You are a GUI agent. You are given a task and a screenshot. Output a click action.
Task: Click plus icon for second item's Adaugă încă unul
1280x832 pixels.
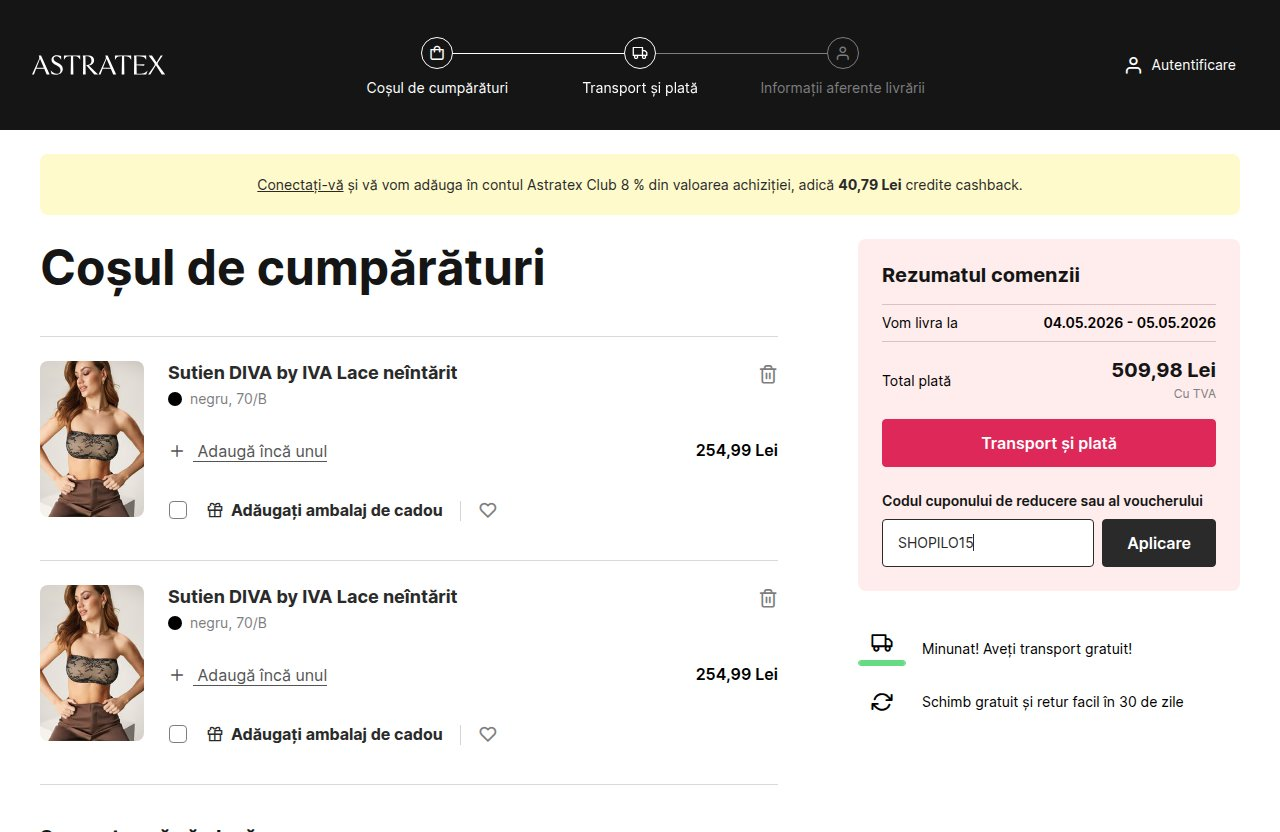(177, 675)
